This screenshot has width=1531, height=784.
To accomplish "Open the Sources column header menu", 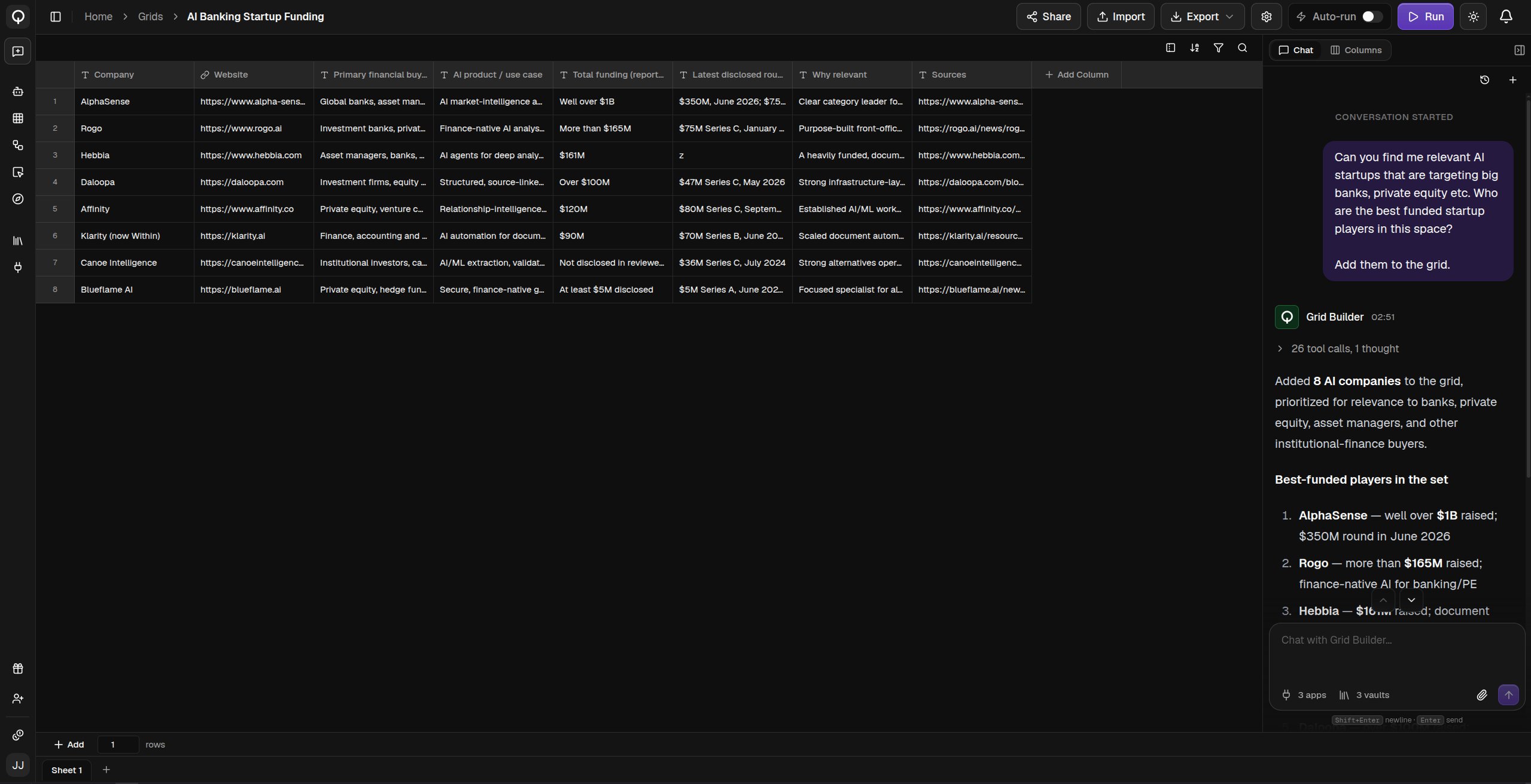I will [972, 75].
